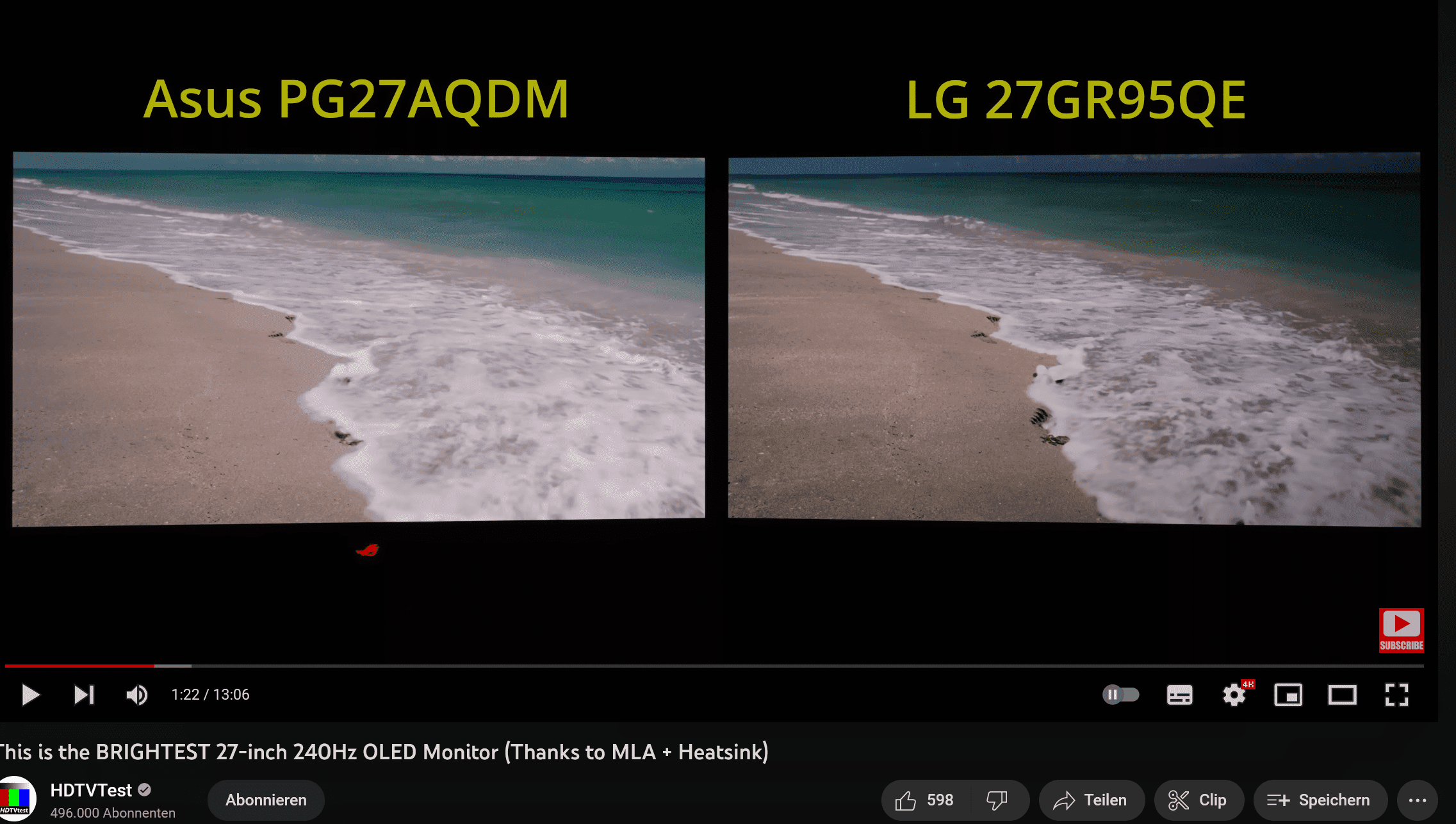Click the Abonnieren button
This screenshot has height=824, width=1456.
pos(266,800)
